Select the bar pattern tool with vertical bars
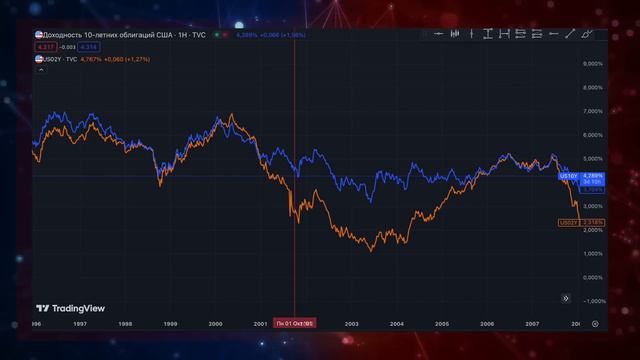The height and width of the screenshot is (360, 640). [x=455, y=34]
